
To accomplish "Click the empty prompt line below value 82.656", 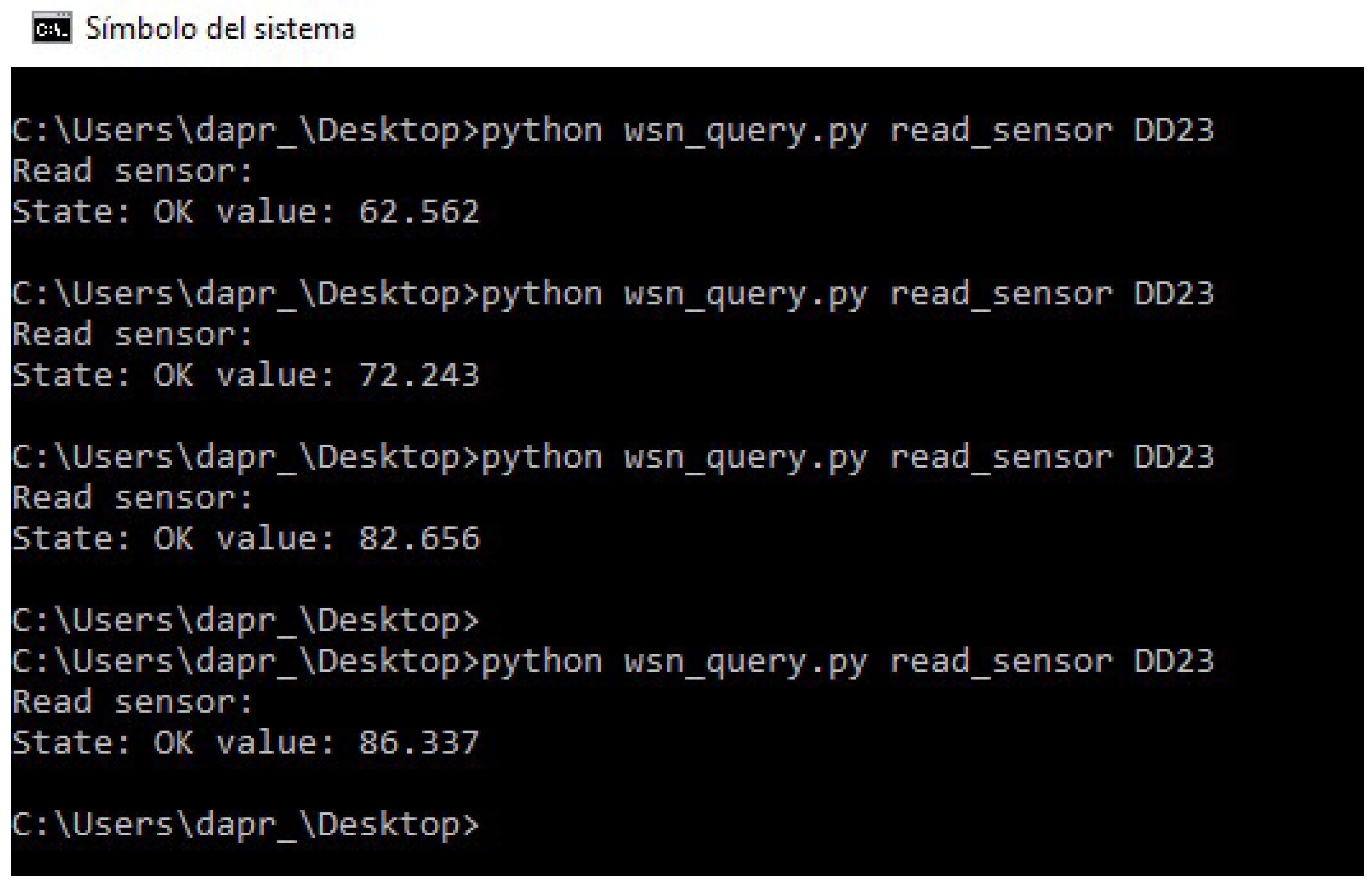I will 245,620.
